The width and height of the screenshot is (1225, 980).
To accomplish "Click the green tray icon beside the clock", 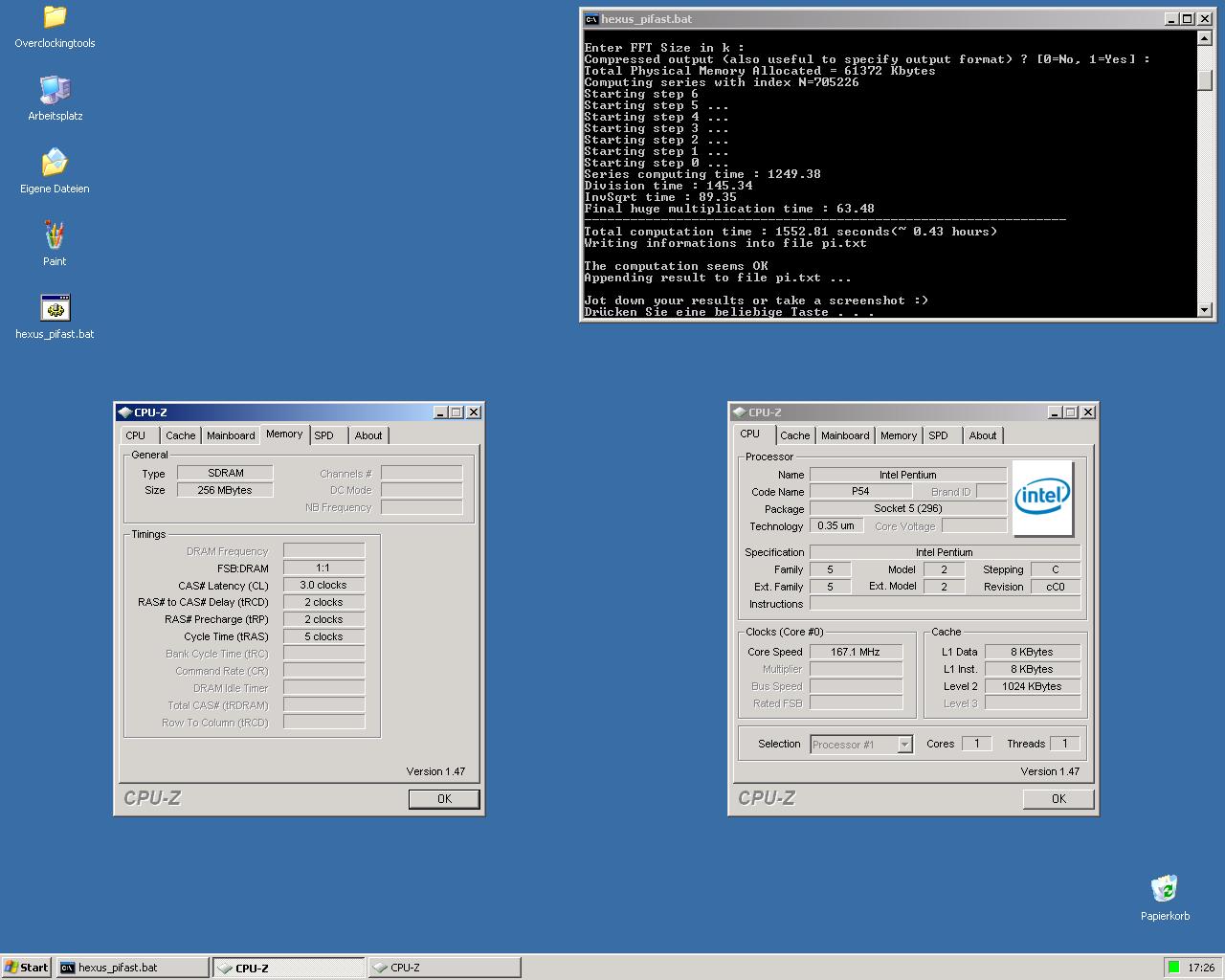I will [1173, 968].
